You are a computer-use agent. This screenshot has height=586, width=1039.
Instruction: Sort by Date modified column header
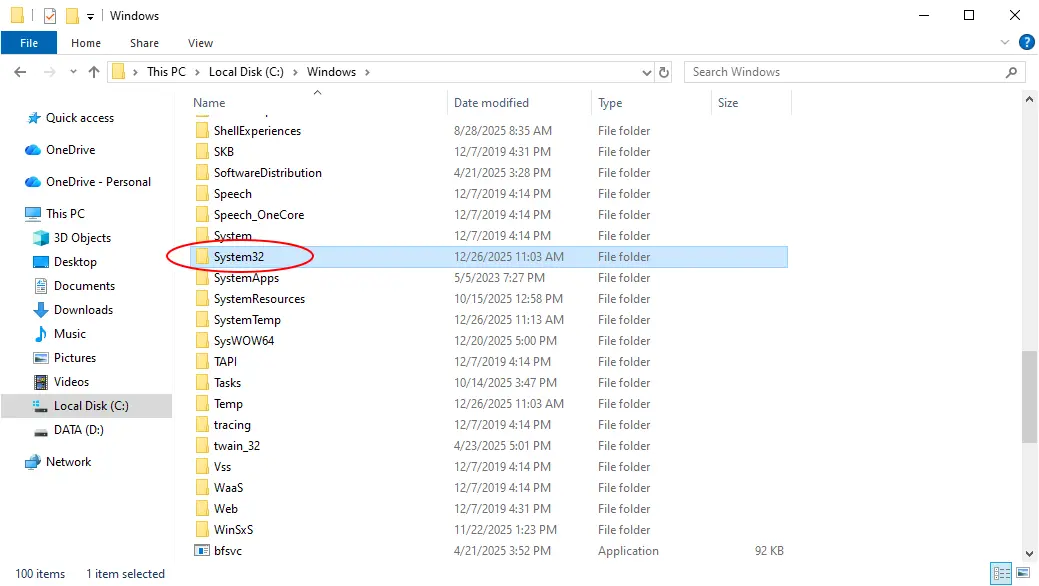(491, 103)
